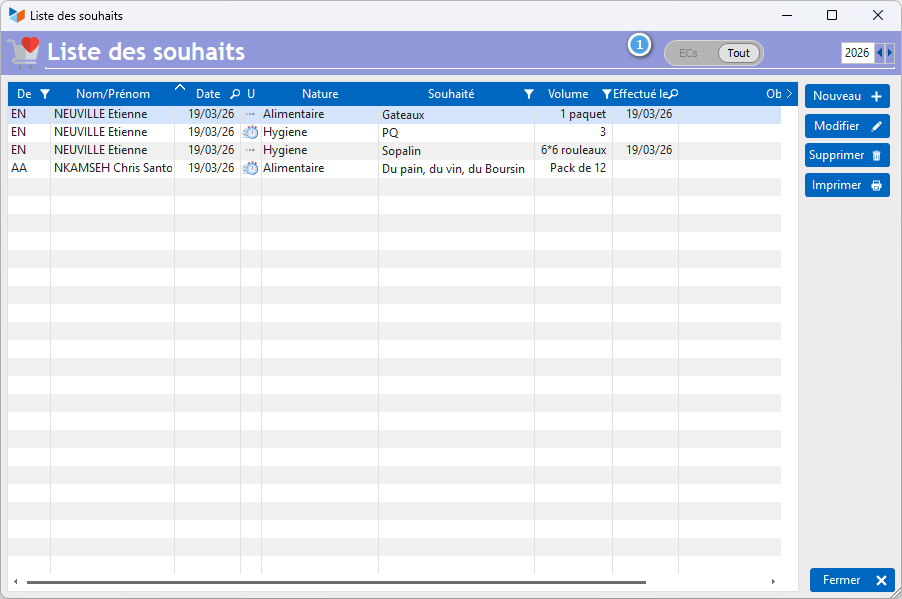Print the list with Imprimer button

click(847, 185)
